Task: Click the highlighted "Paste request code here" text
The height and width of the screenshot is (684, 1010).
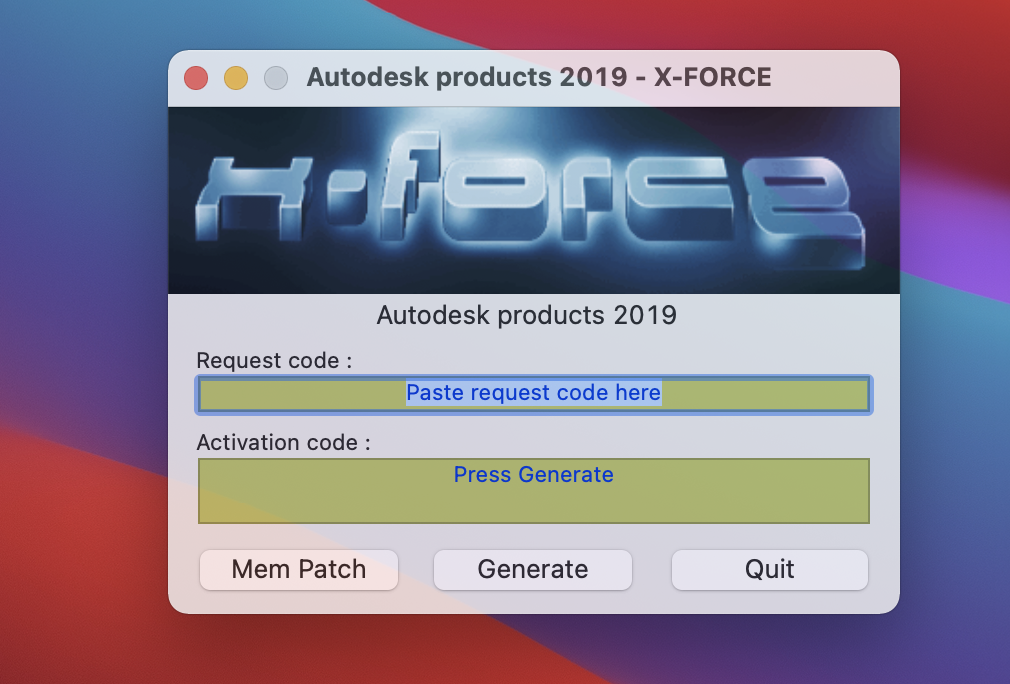Action: tap(533, 393)
